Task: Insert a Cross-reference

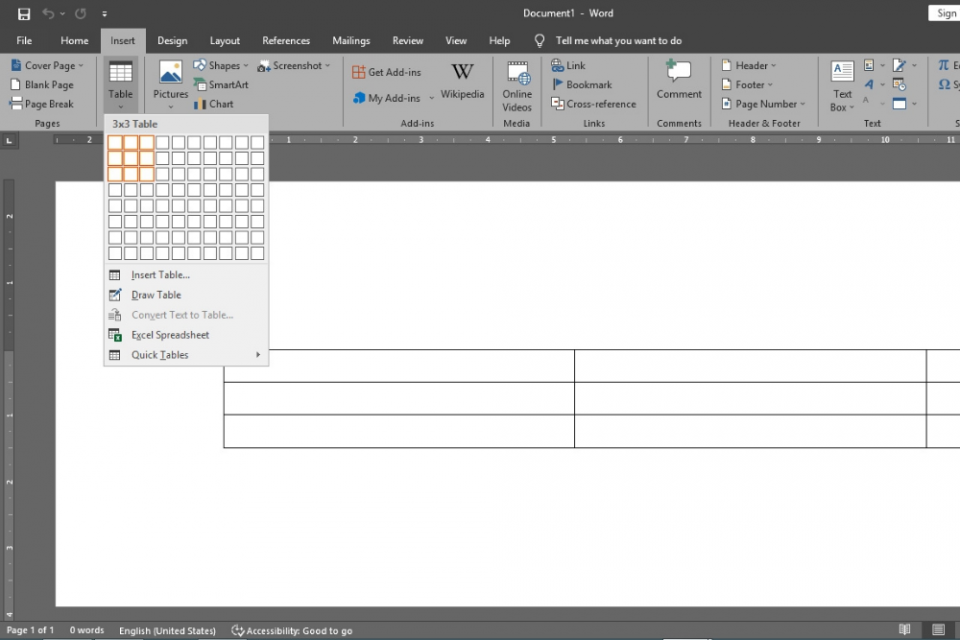Action: coord(594,104)
